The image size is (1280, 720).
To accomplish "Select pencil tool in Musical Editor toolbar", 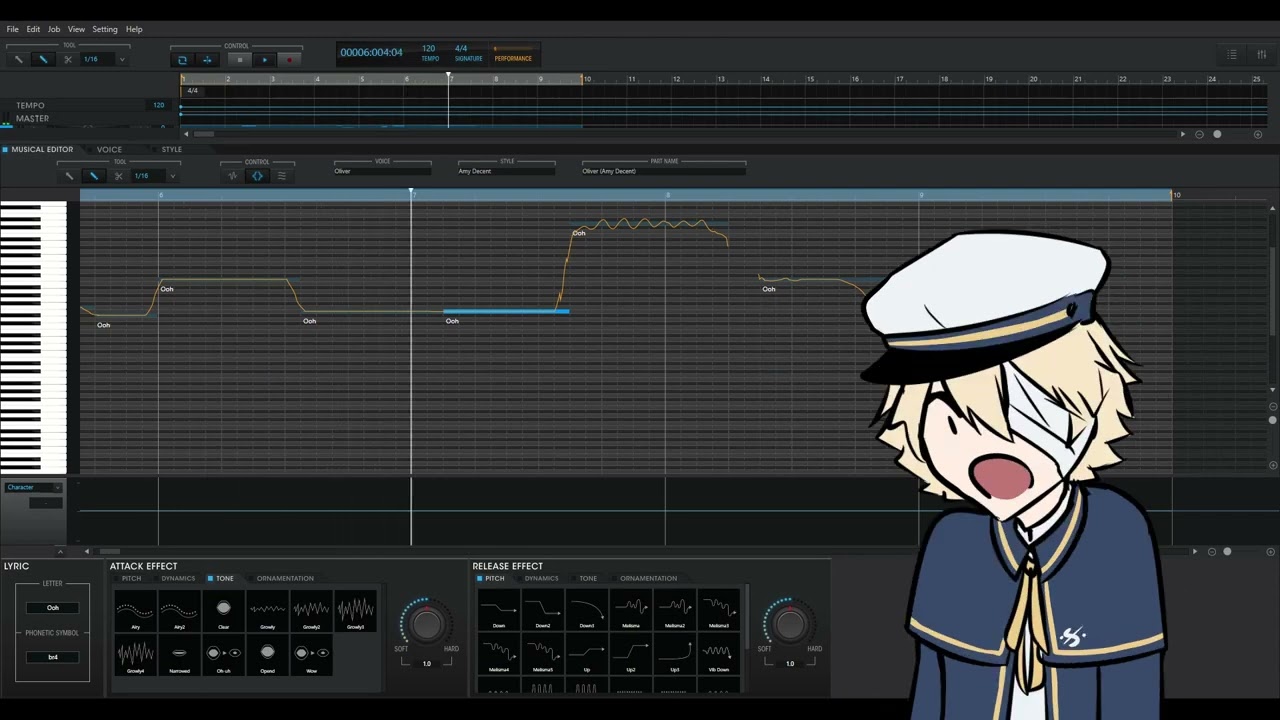I will point(94,176).
